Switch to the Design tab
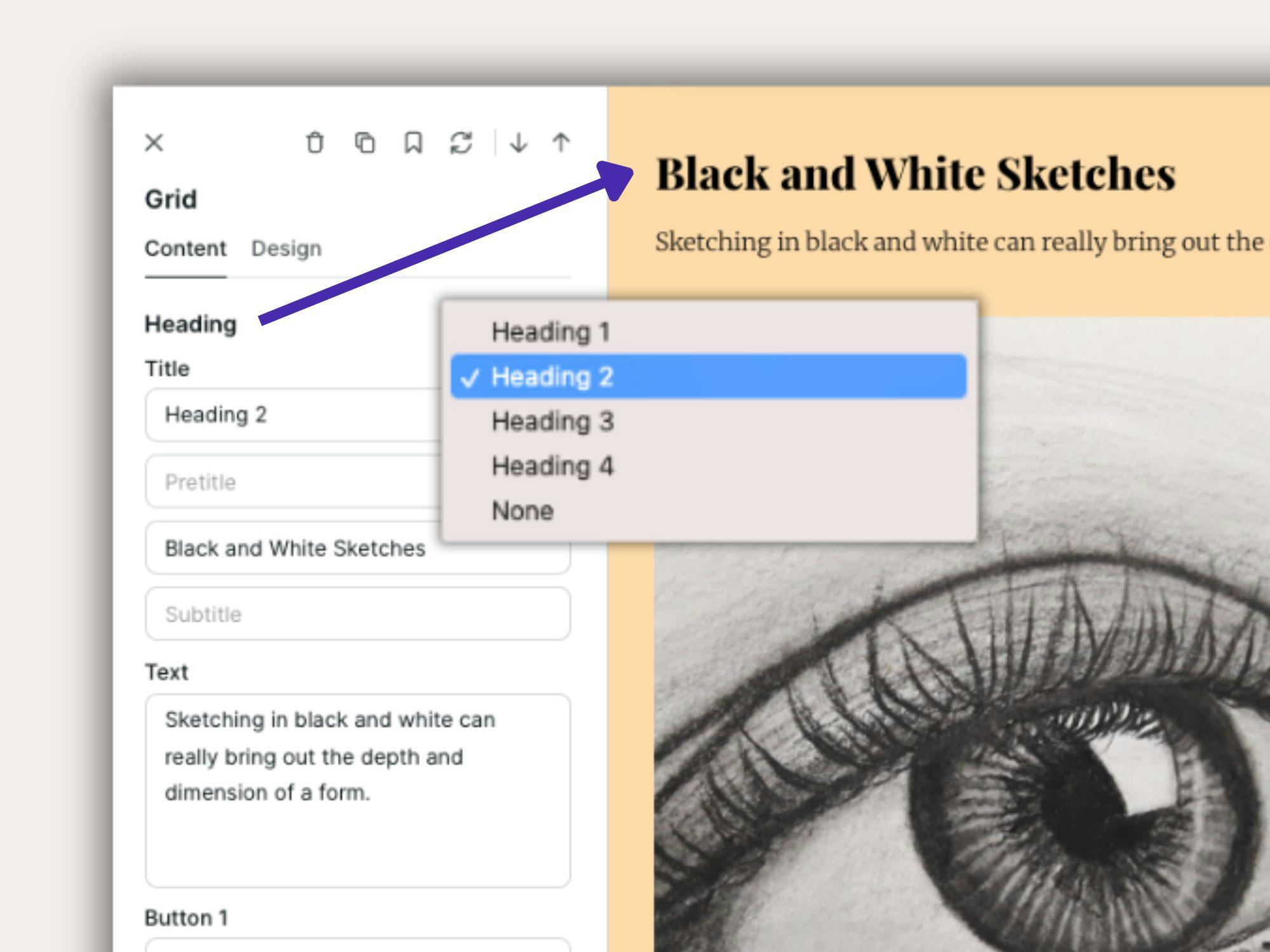 286,248
